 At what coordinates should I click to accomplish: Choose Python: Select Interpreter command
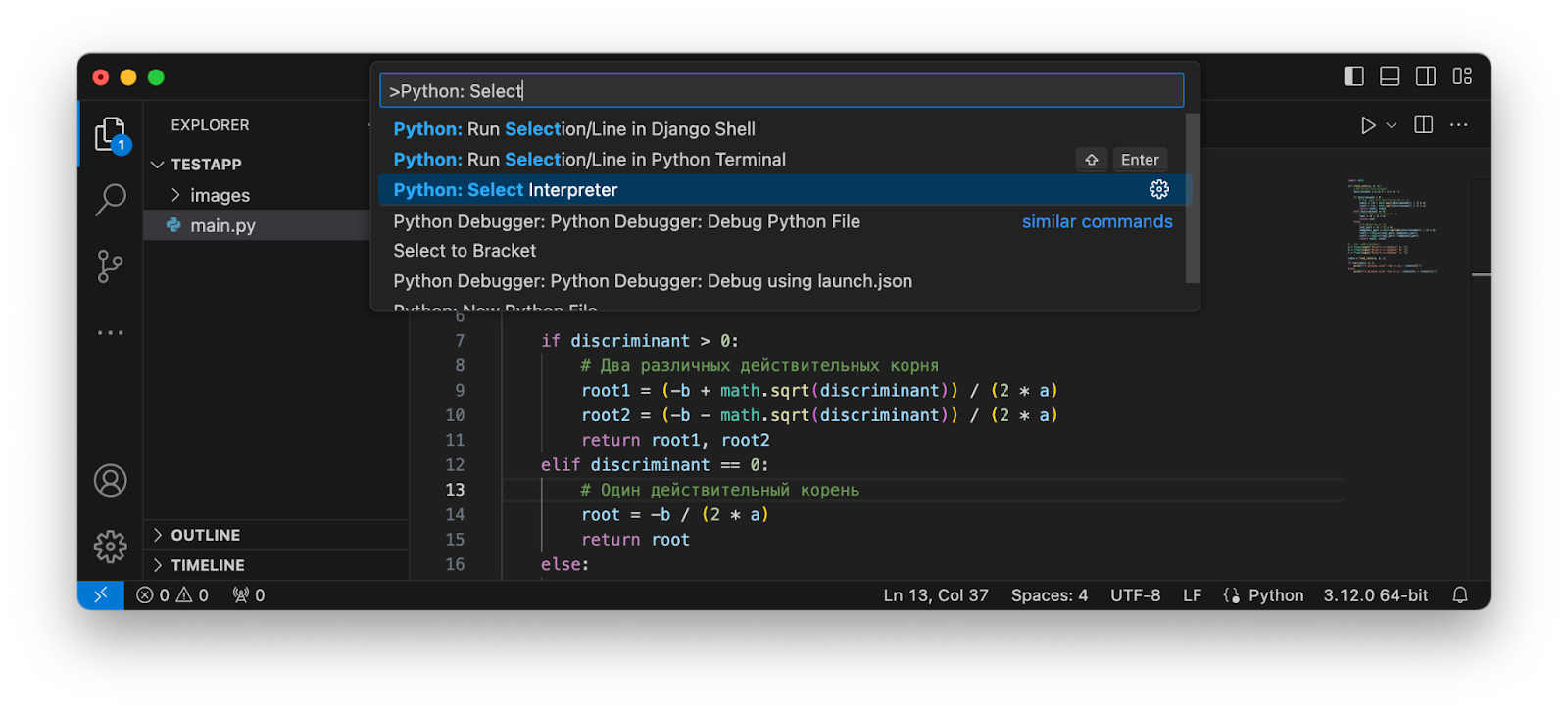coord(782,190)
